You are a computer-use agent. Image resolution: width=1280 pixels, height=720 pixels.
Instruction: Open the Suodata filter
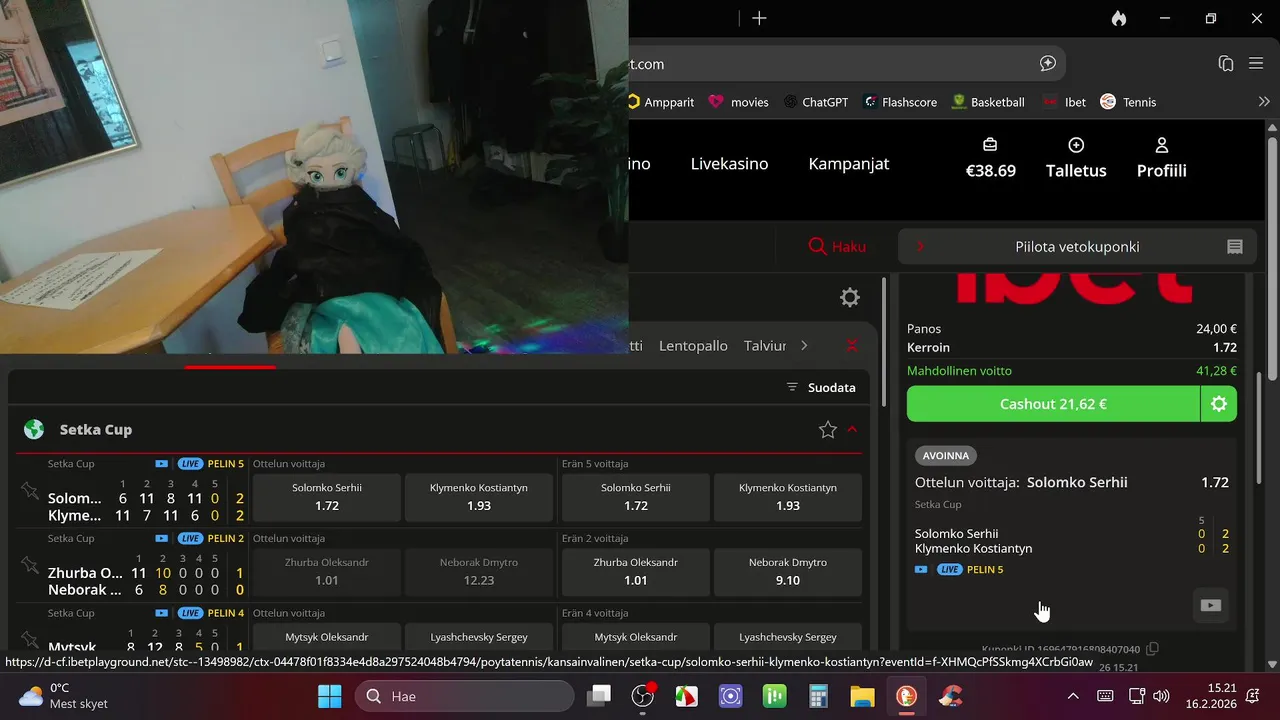(x=820, y=387)
